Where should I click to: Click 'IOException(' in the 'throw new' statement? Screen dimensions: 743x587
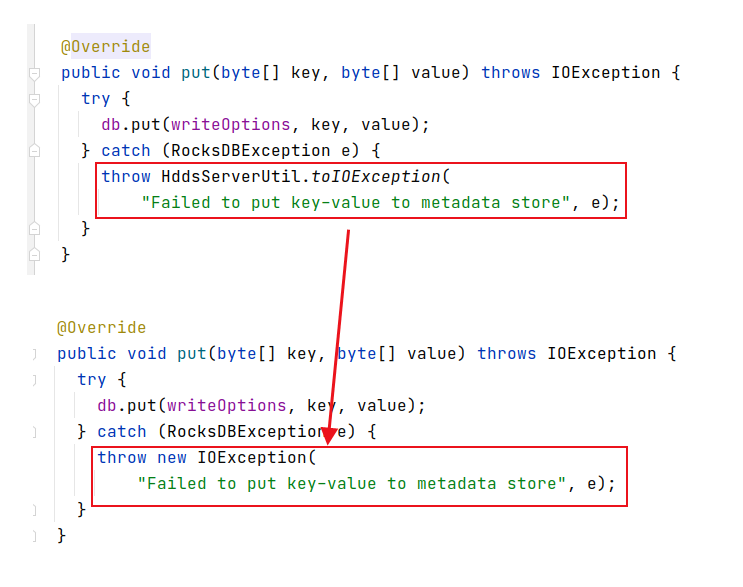(x=256, y=458)
